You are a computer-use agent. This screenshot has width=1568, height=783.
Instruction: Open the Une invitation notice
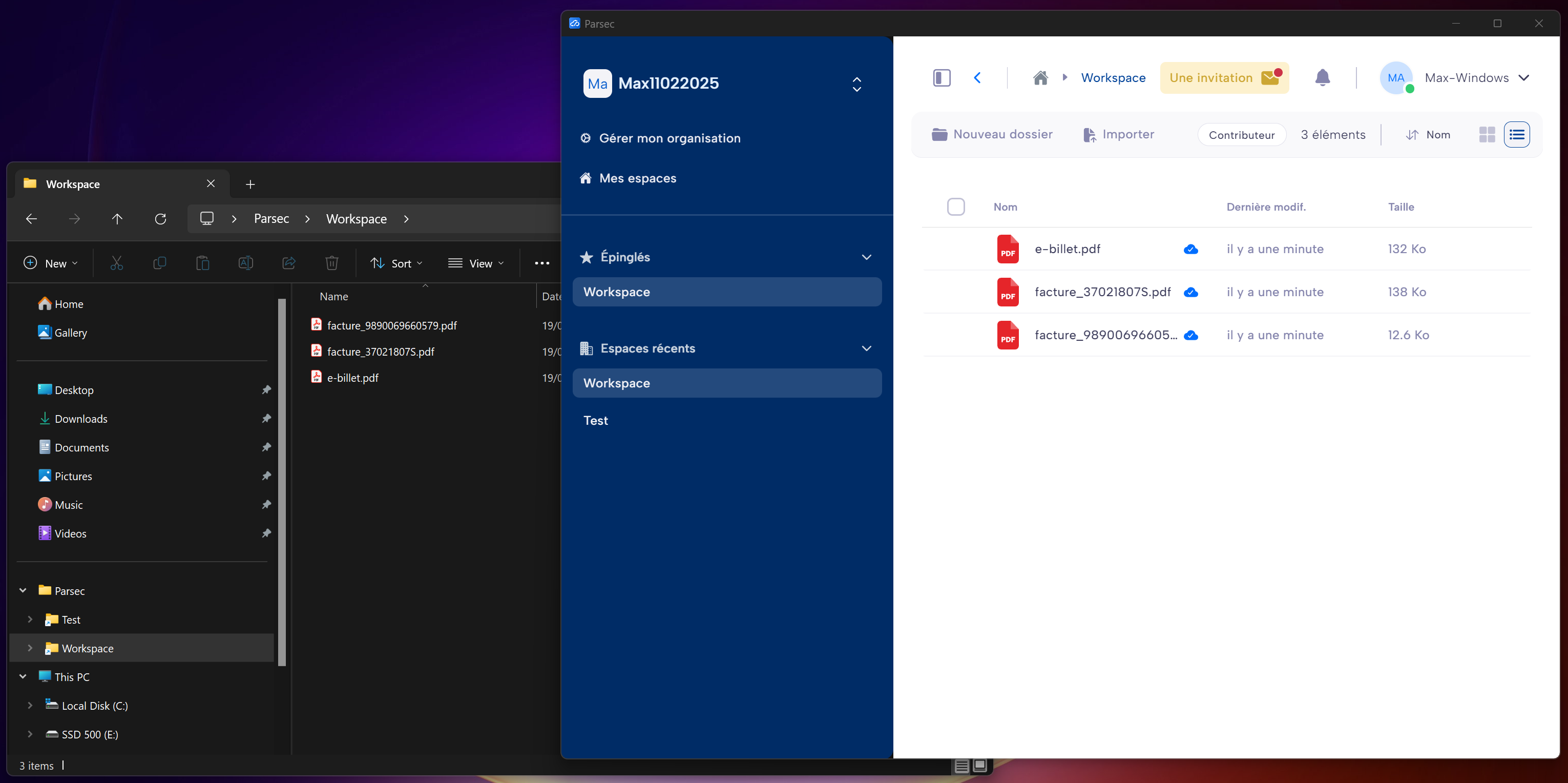[x=1223, y=78]
